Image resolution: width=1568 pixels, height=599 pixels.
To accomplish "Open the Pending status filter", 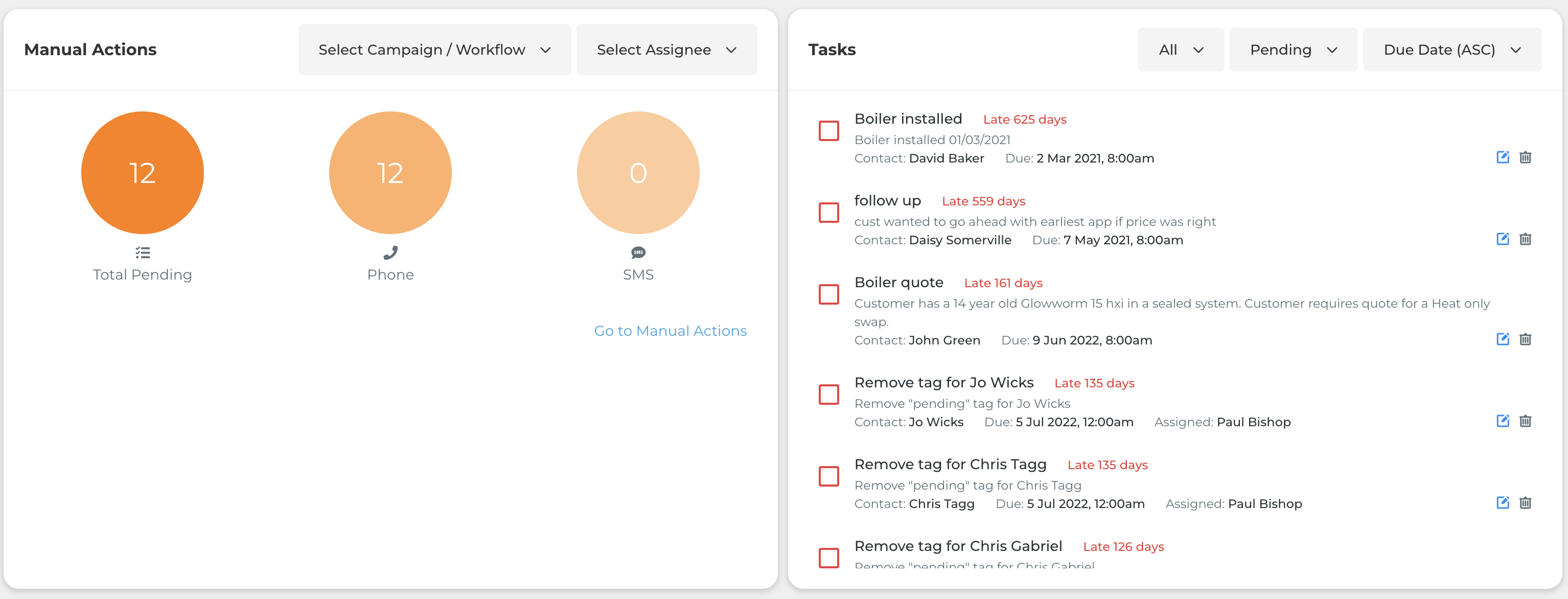I will [1293, 50].
